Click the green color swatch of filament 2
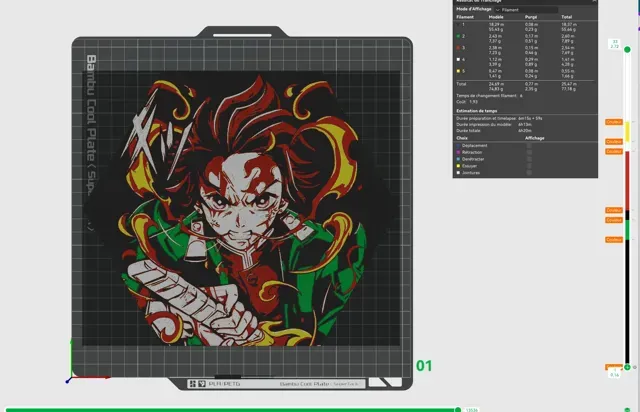Screen dimensions: 640x412 (458, 36)
